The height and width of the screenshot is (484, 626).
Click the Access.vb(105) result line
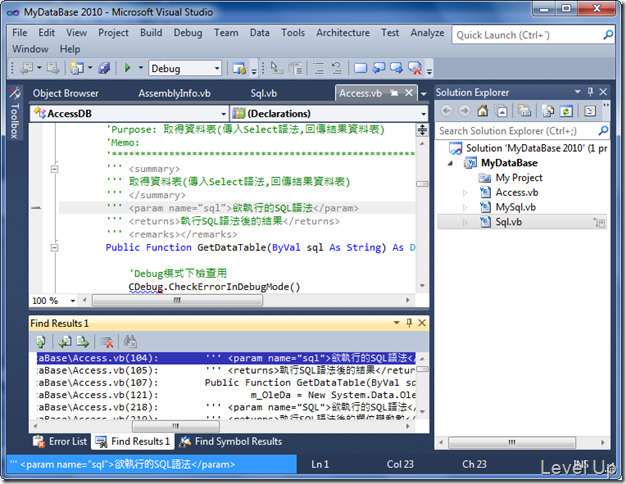226,371
